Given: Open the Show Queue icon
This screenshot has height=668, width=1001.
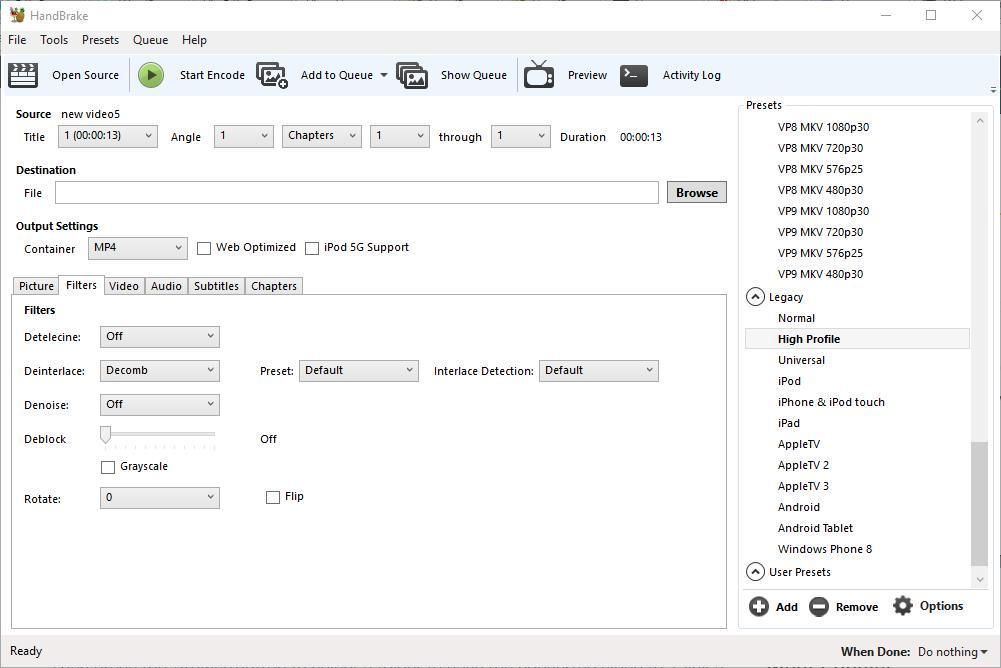Looking at the screenshot, I should point(412,75).
